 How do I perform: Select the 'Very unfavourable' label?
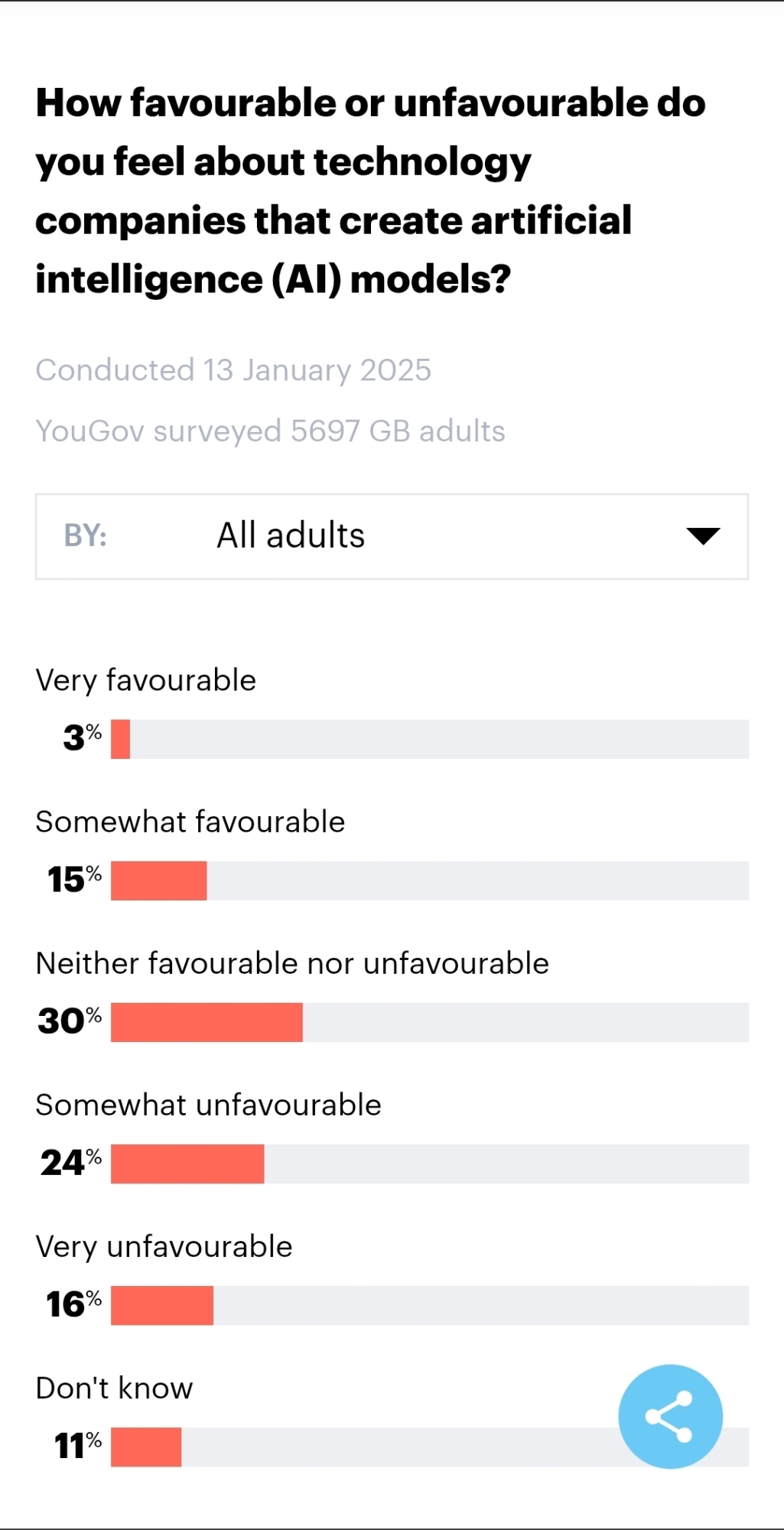pyautogui.click(x=164, y=1246)
